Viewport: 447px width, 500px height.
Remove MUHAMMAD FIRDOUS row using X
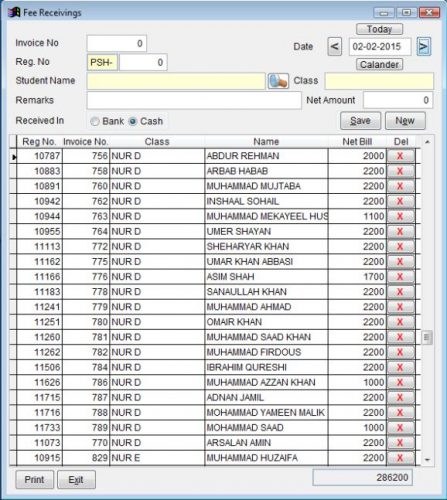(x=400, y=352)
